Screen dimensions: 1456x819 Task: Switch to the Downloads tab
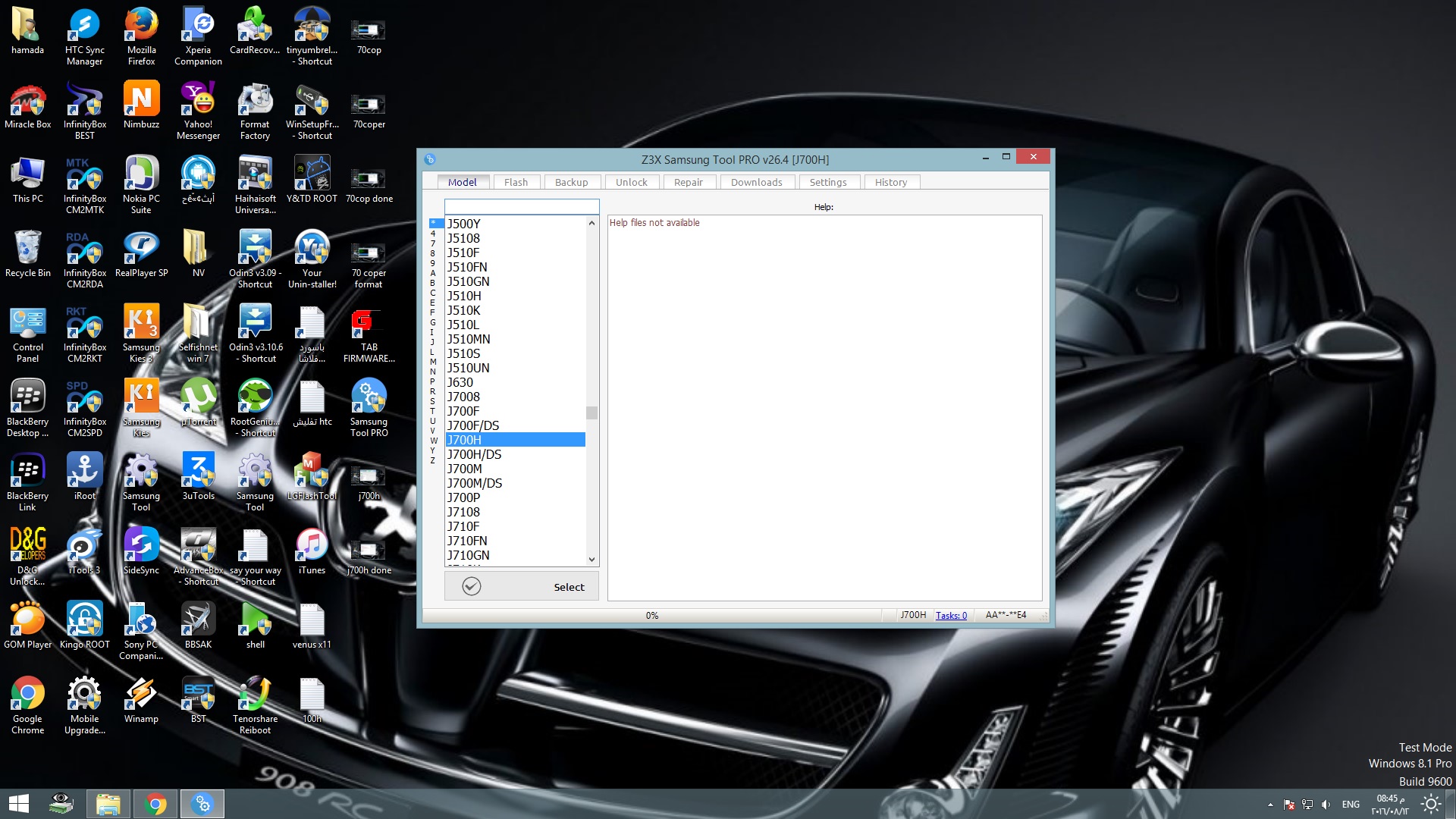coord(756,182)
